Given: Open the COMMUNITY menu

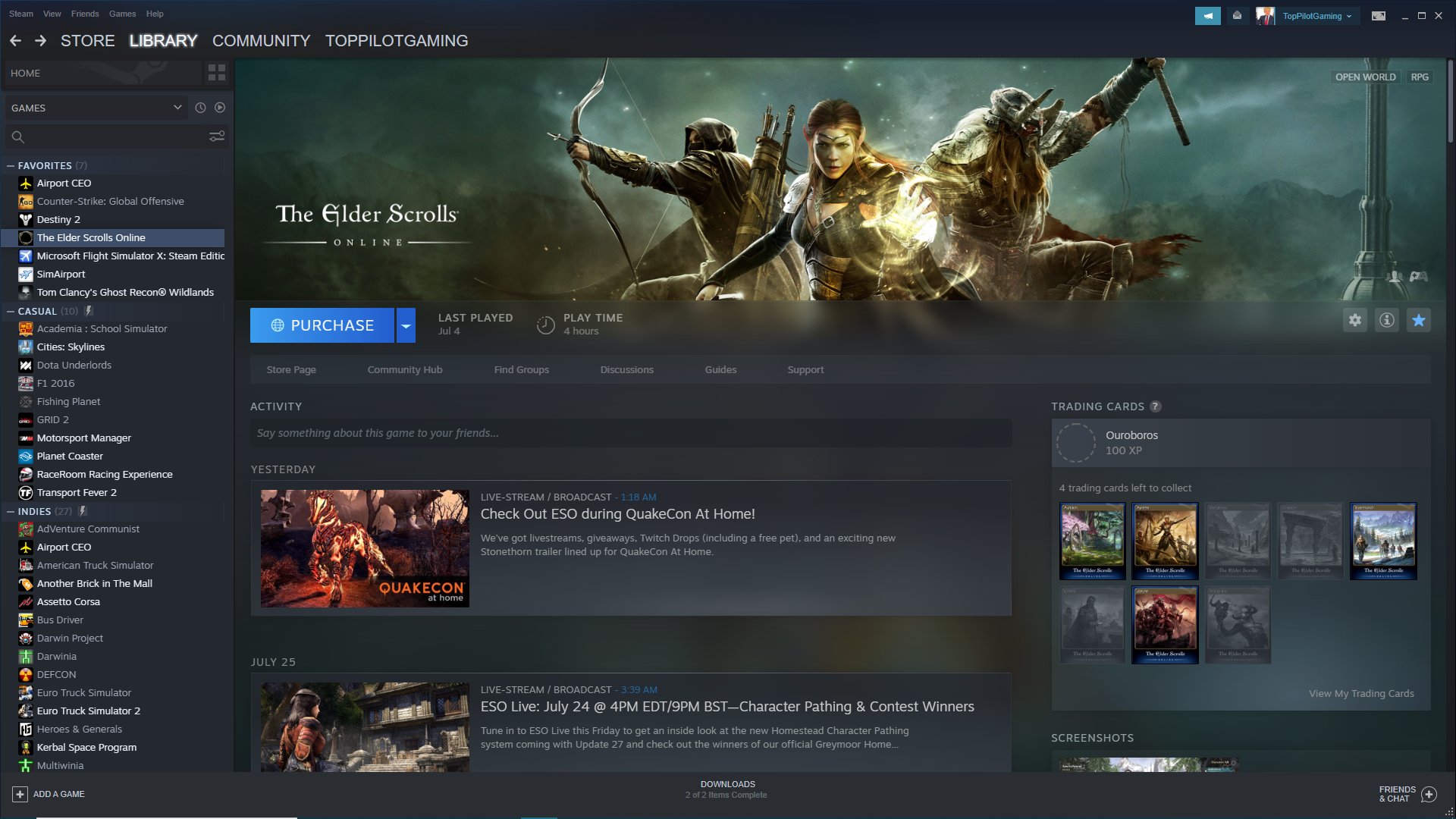Looking at the screenshot, I should (261, 41).
